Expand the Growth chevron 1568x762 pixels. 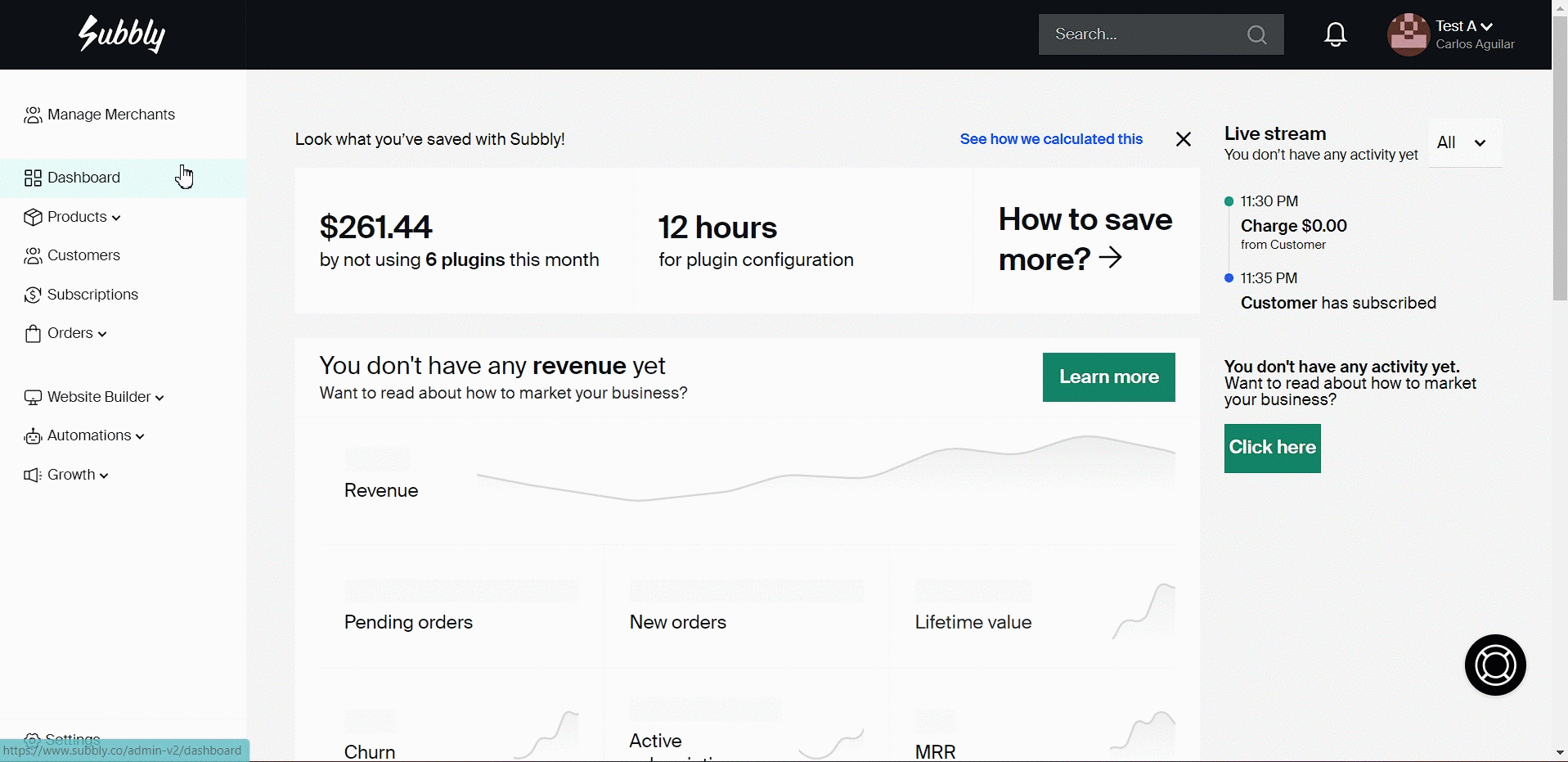click(104, 476)
